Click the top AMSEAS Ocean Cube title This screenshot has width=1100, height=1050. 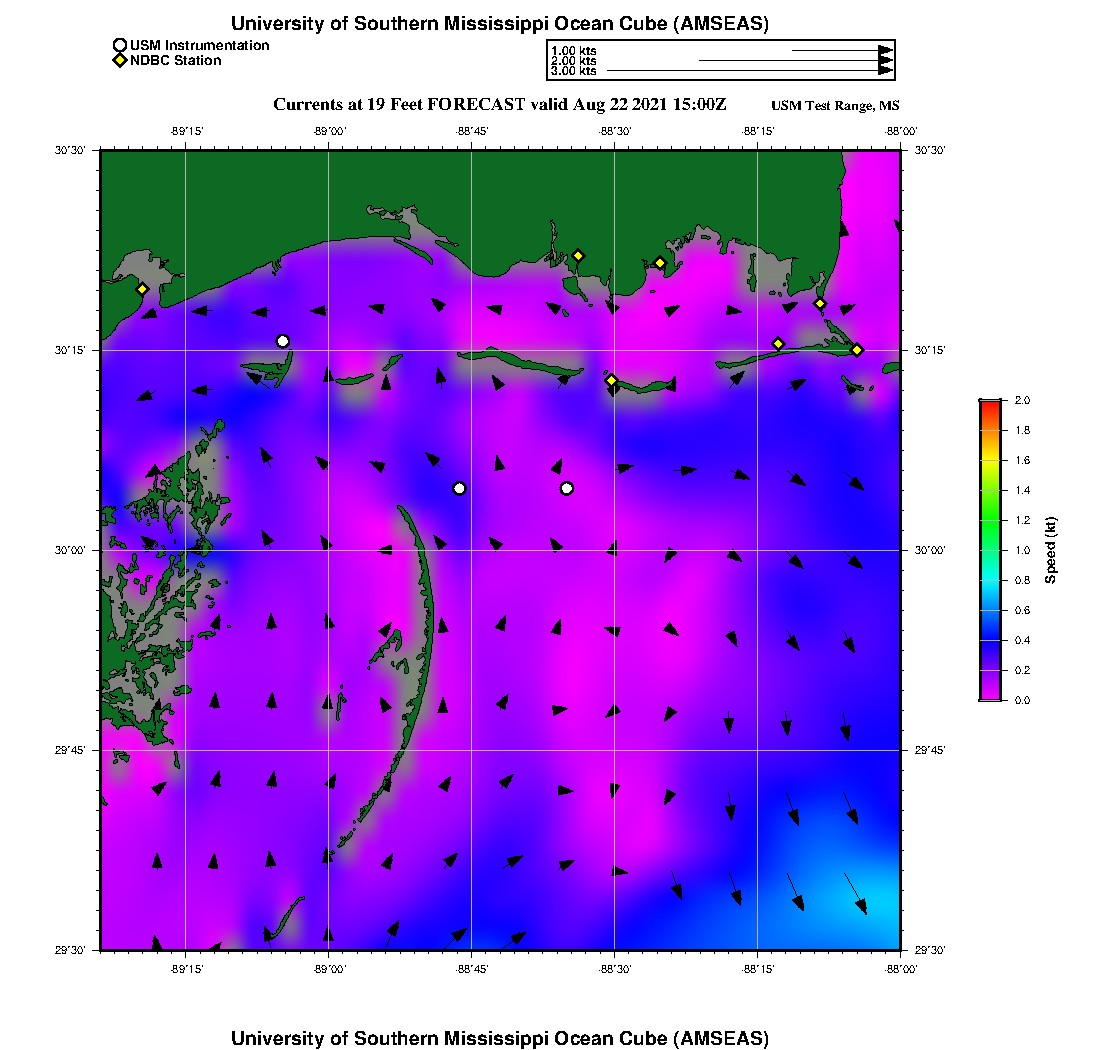click(500, 23)
